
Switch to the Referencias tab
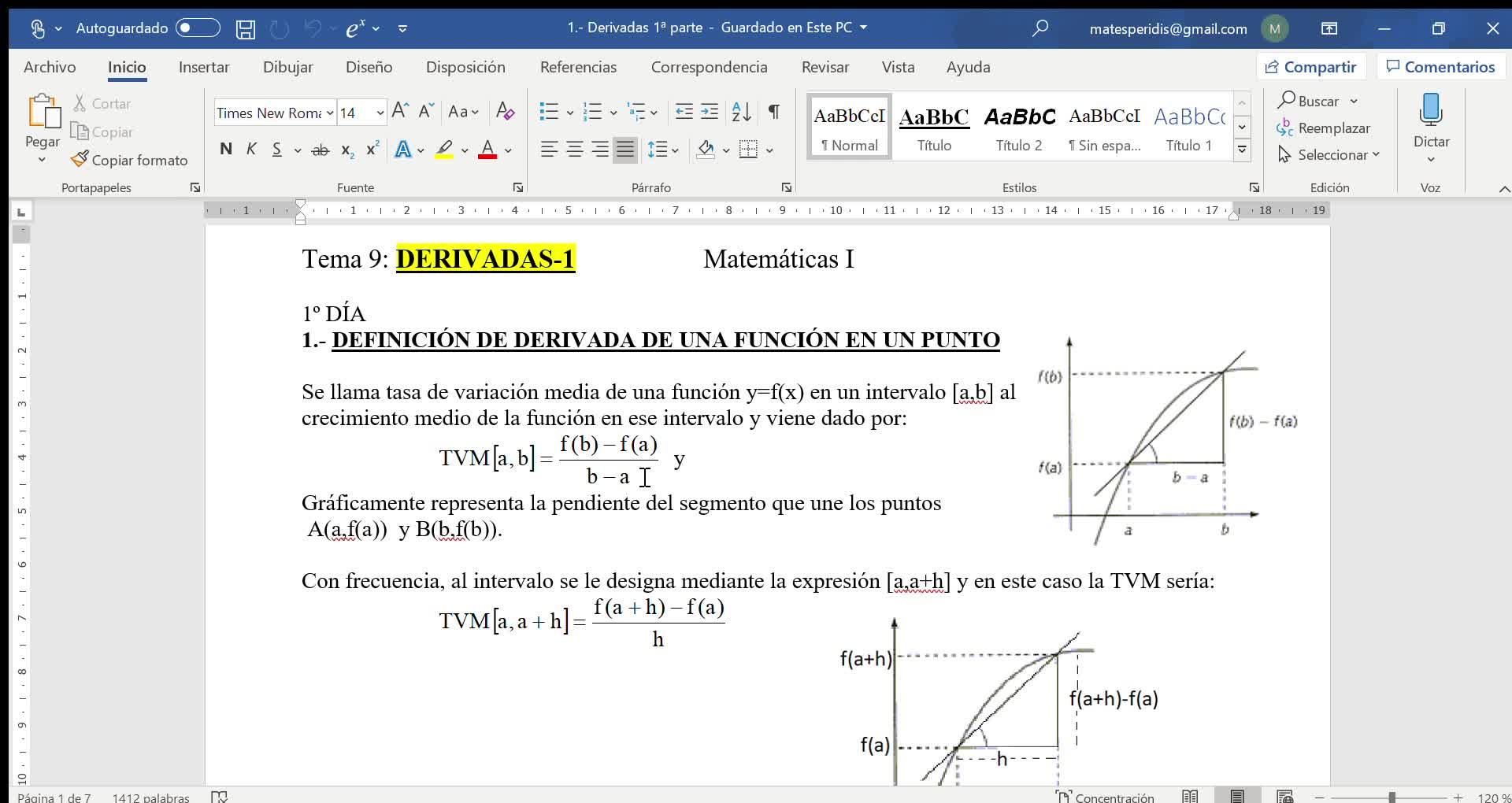click(x=578, y=67)
